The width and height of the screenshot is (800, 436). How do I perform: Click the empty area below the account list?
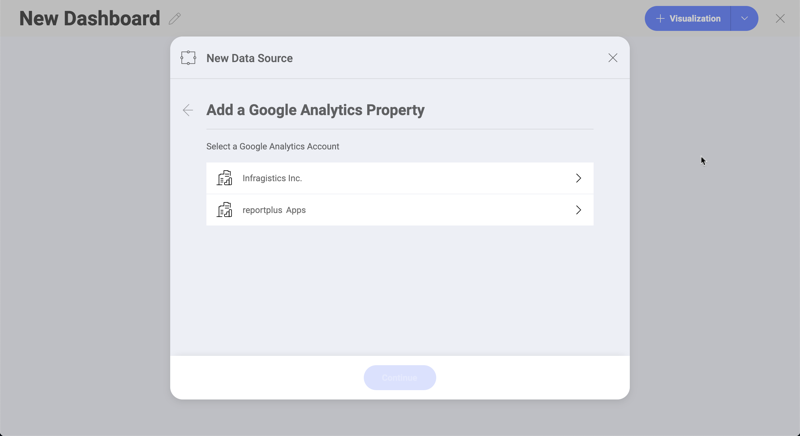[400, 290]
